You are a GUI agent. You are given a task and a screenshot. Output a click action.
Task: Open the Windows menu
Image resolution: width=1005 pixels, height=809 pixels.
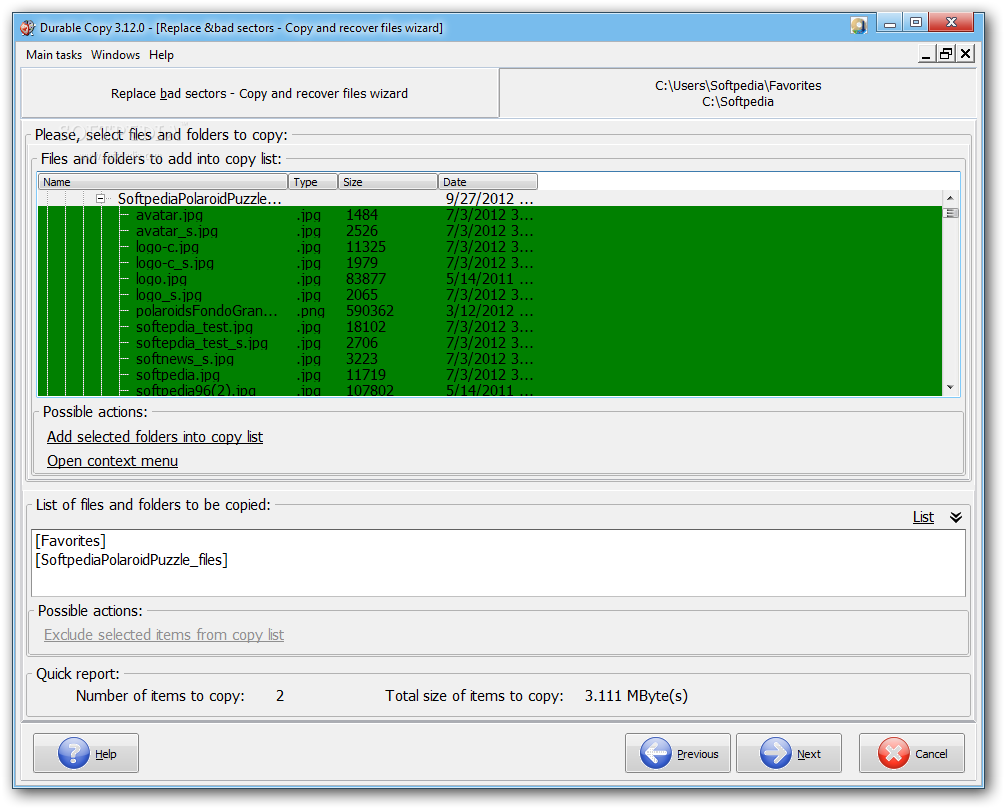[115, 55]
